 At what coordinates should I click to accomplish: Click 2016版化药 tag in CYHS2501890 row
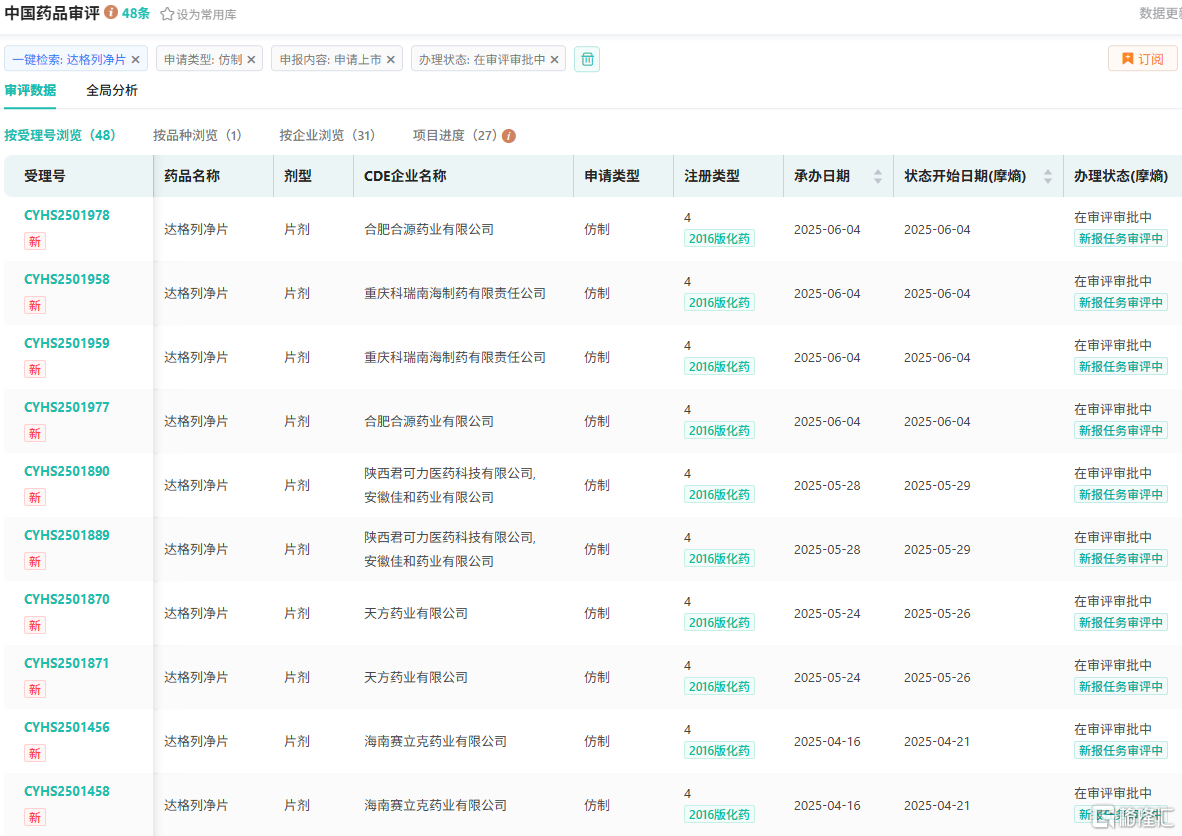pos(719,495)
